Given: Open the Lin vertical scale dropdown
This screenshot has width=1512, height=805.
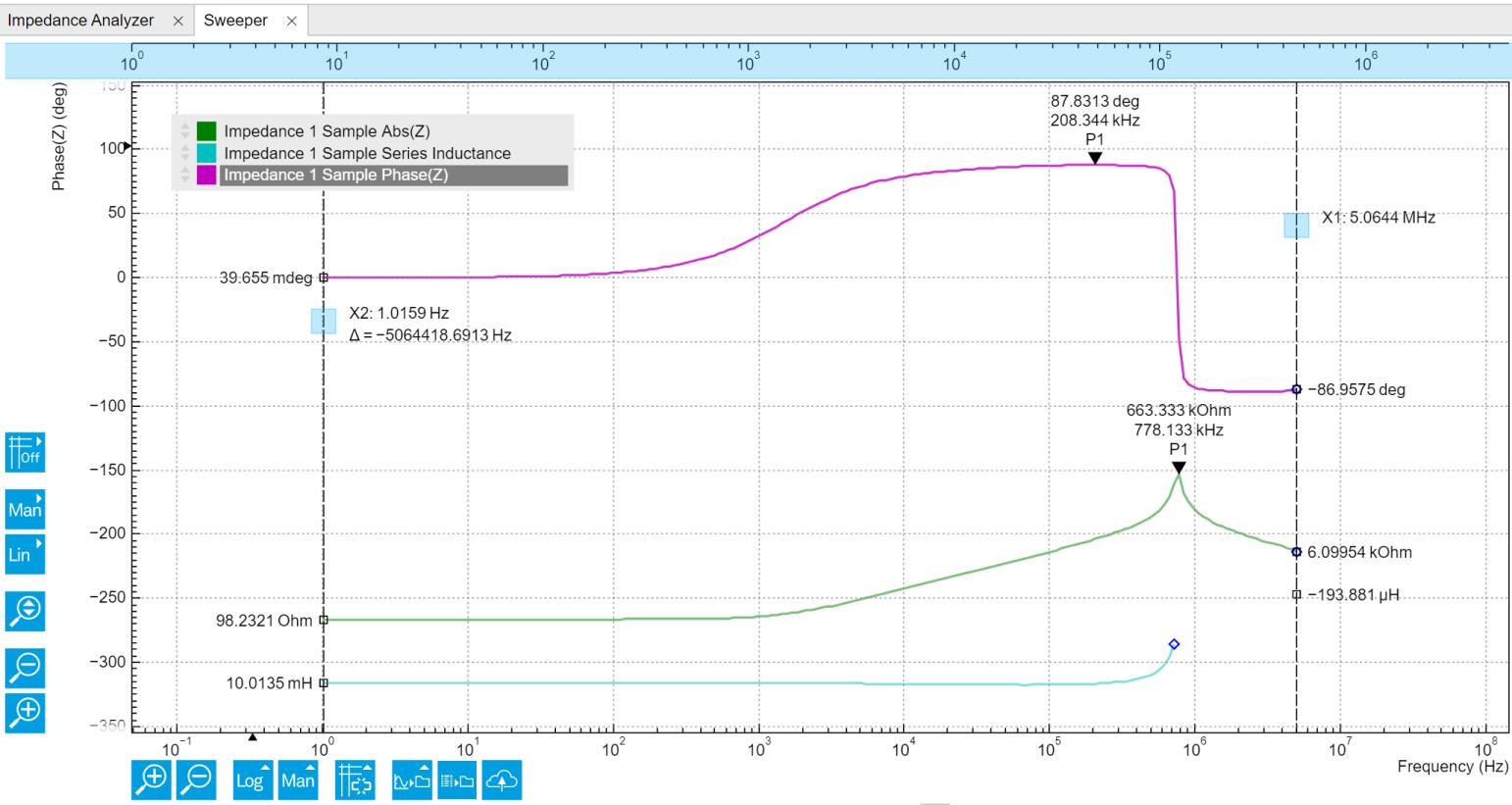Looking at the screenshot, I should click(25, 554).
